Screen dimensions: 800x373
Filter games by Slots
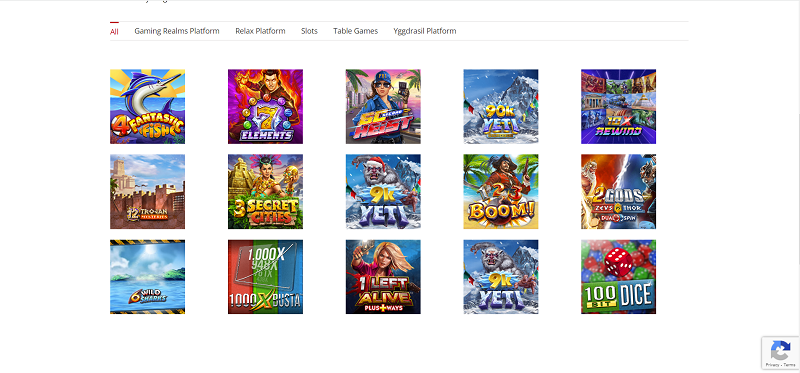(x=309, y=31)
